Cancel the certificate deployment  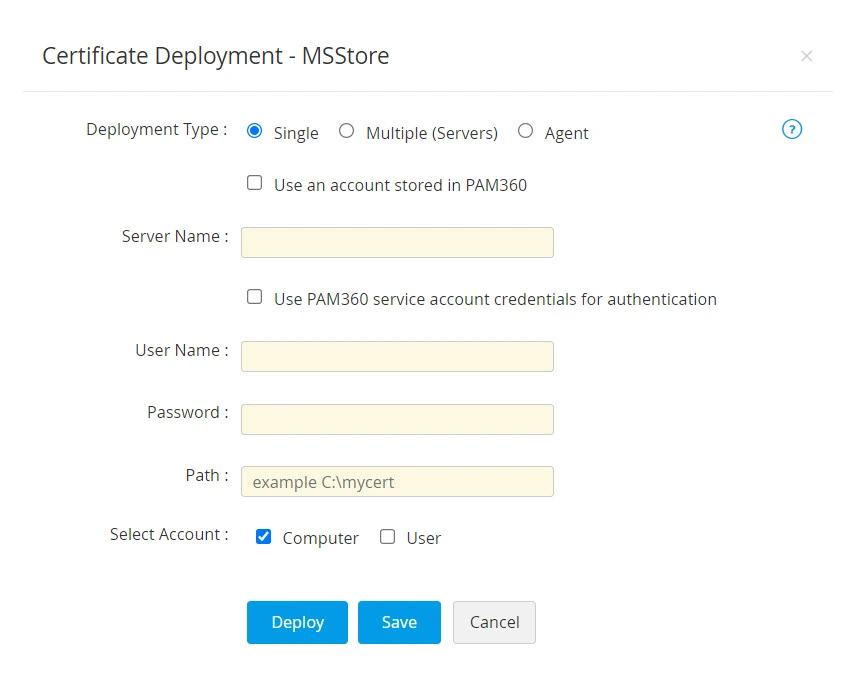pyautogui.click(x=494, y=622)
